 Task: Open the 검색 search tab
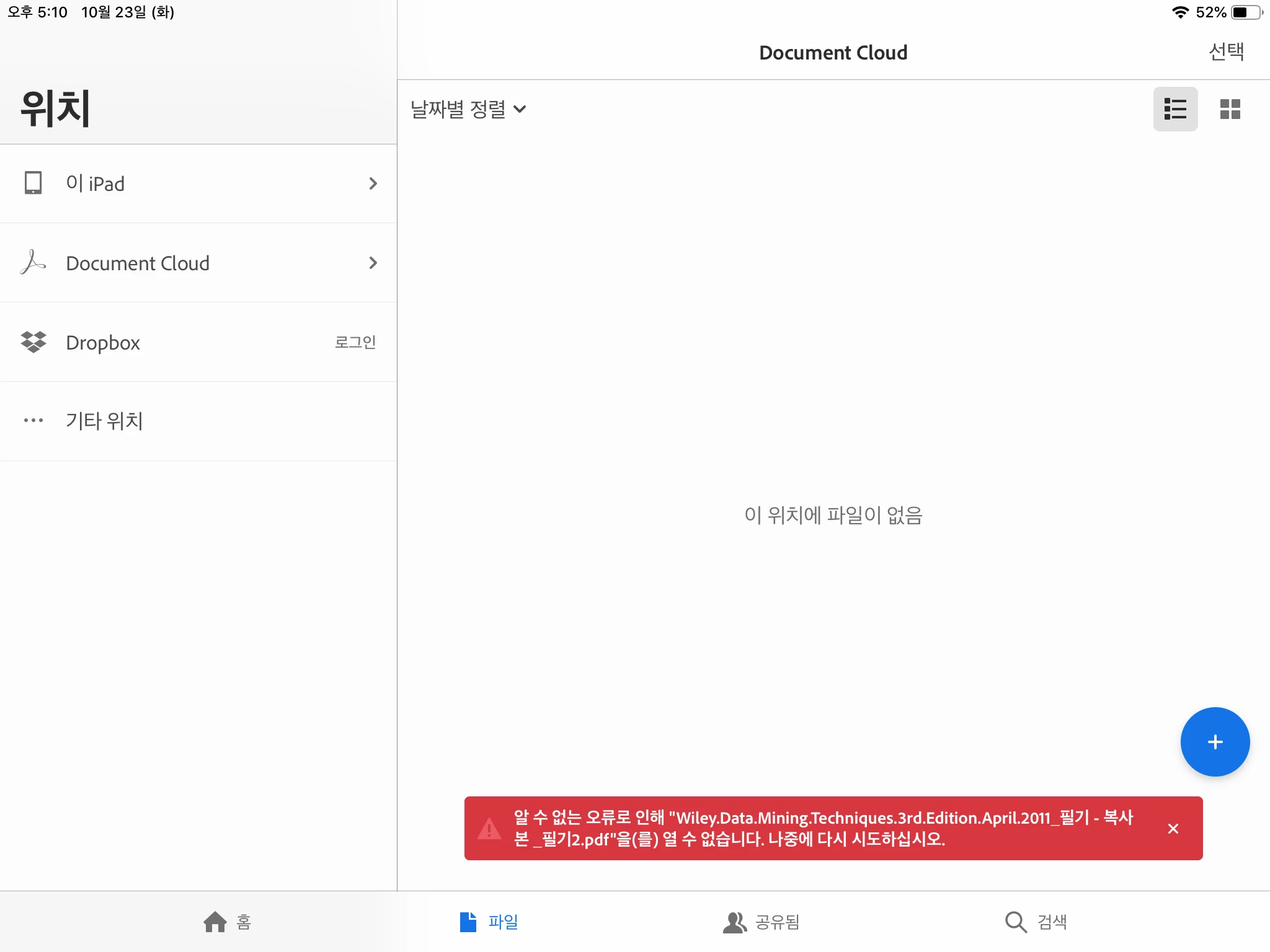tap(1036, 922)
